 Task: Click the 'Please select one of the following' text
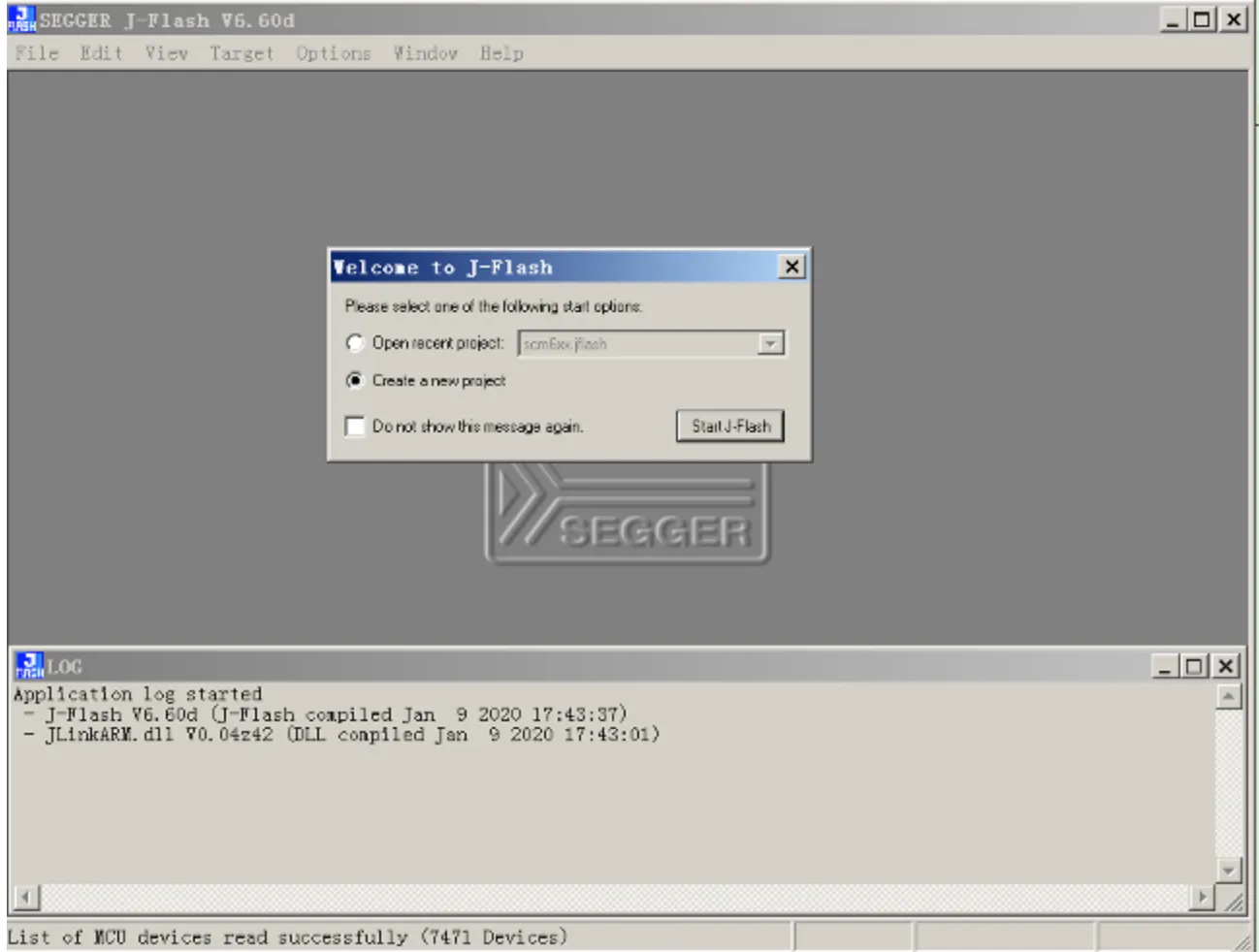[x=494, y=306]
